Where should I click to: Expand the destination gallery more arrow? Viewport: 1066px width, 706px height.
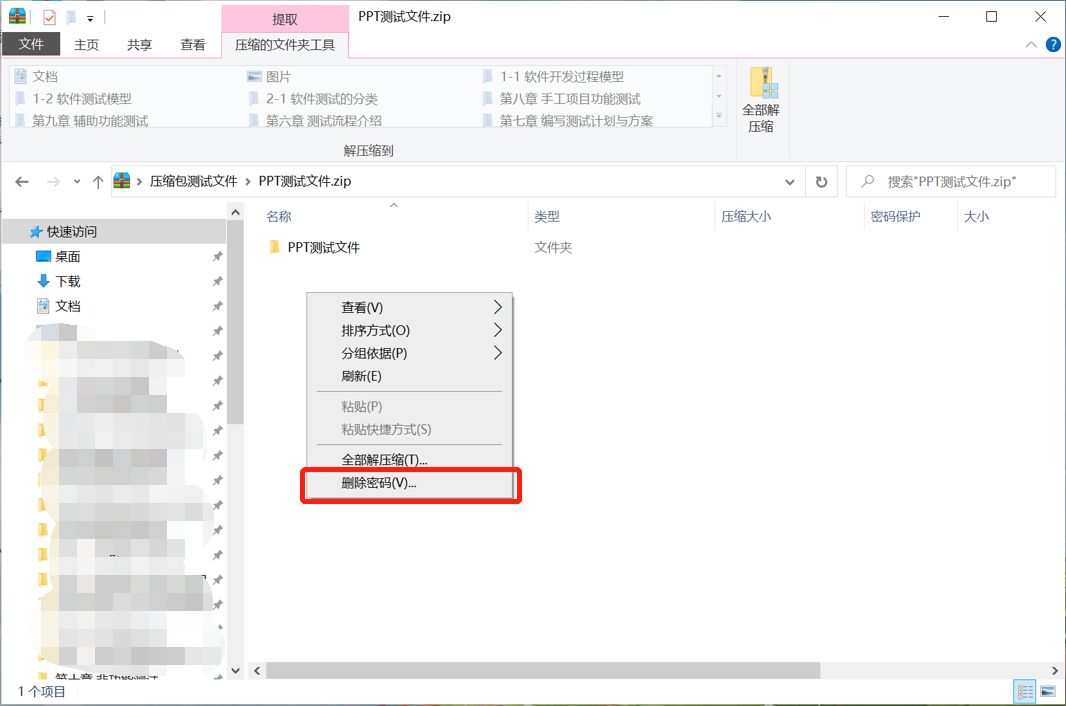point(719,118)
